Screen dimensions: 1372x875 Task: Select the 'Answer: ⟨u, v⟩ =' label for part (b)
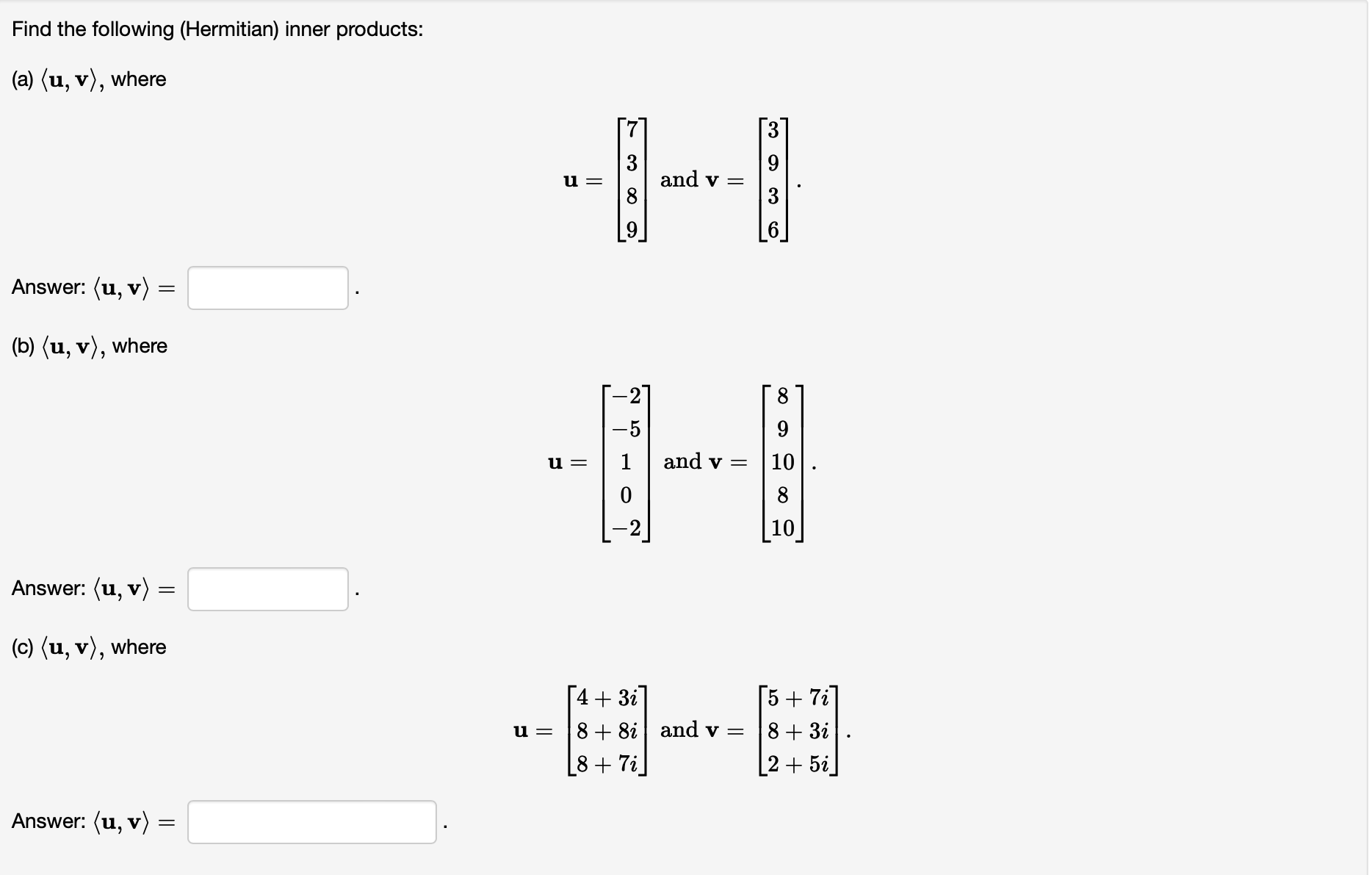click(x=92, y=589)
